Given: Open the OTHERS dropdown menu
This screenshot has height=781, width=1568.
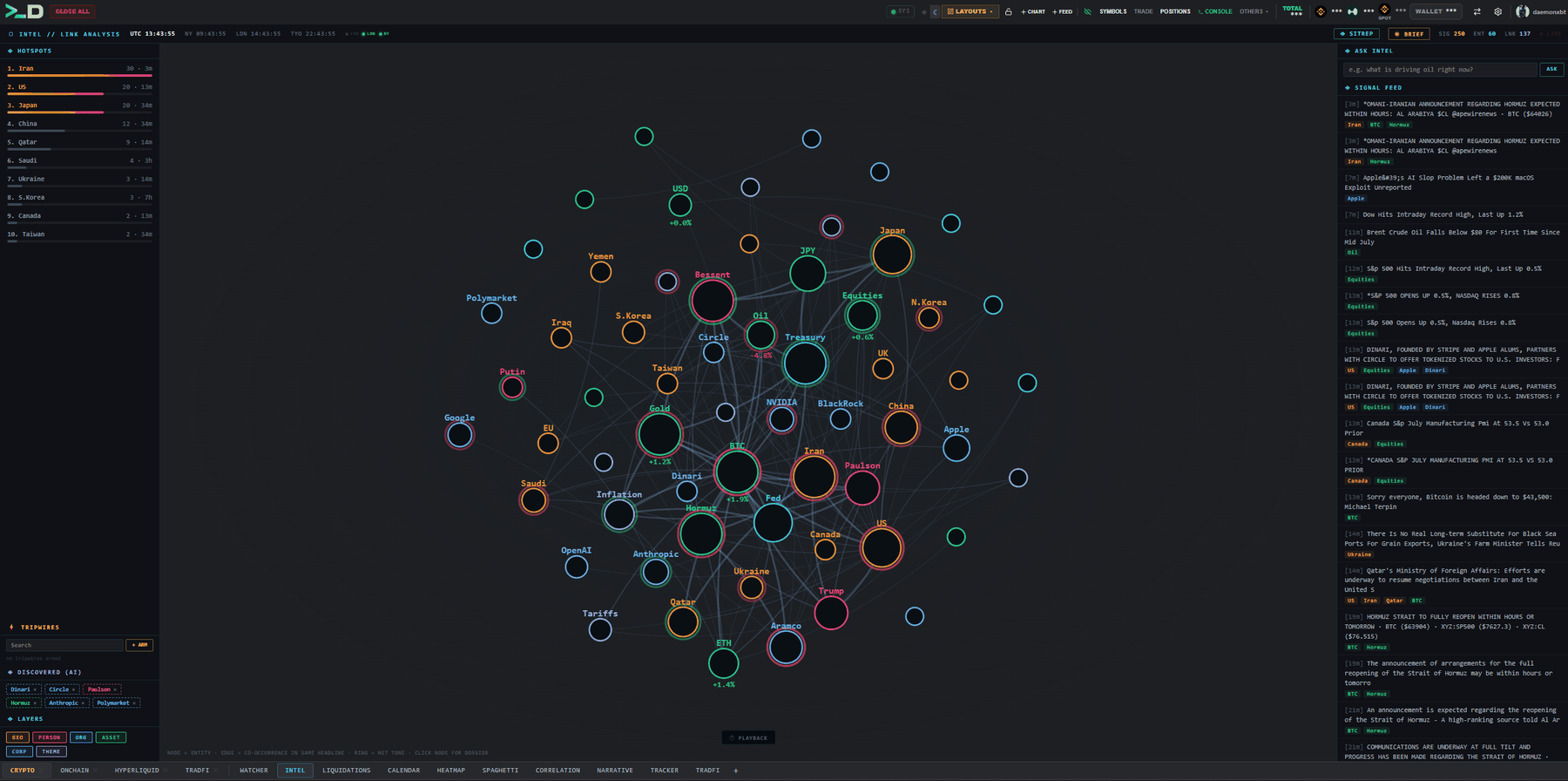Looking at the screenshot, I should click(x=1254, y=11).
